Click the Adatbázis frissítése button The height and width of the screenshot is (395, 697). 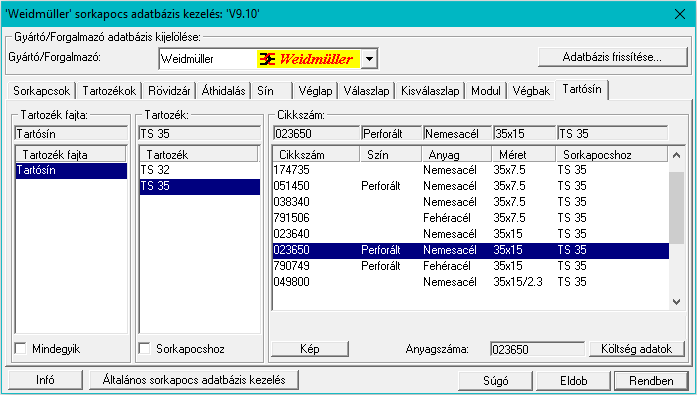[613, 57]
